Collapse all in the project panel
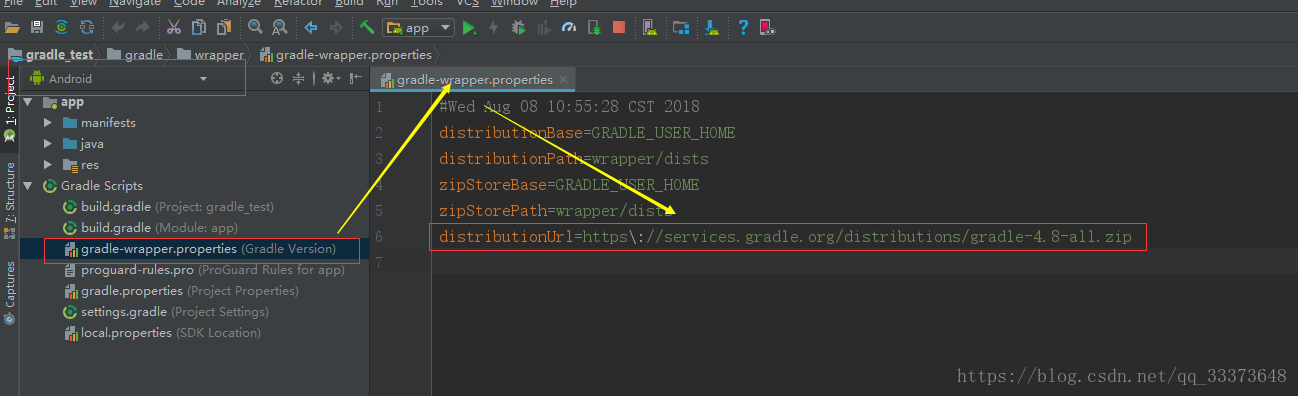 pyautogui.click(x=298, y=78)
